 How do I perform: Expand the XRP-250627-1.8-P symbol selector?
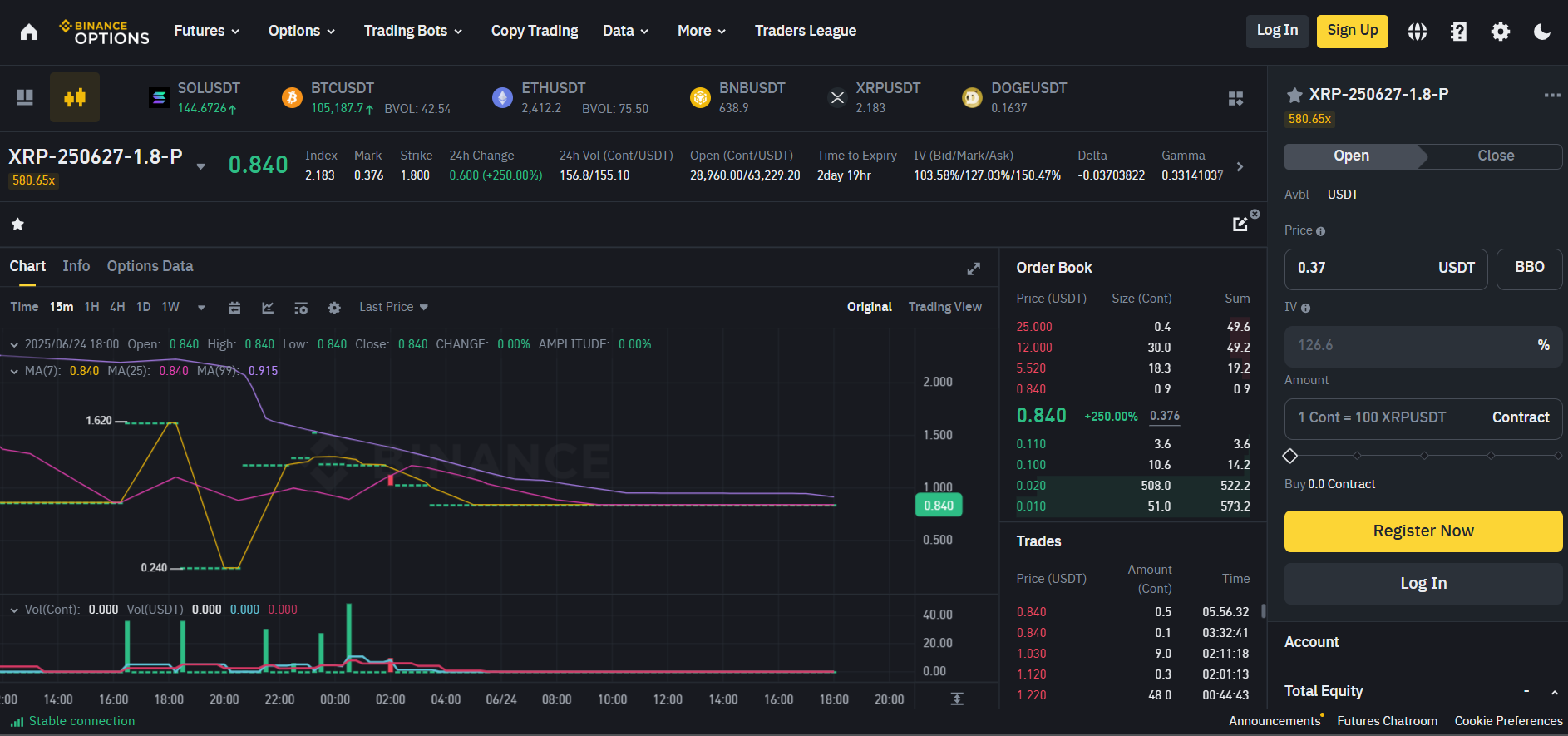pyautogui.click(x=200, y=166)
